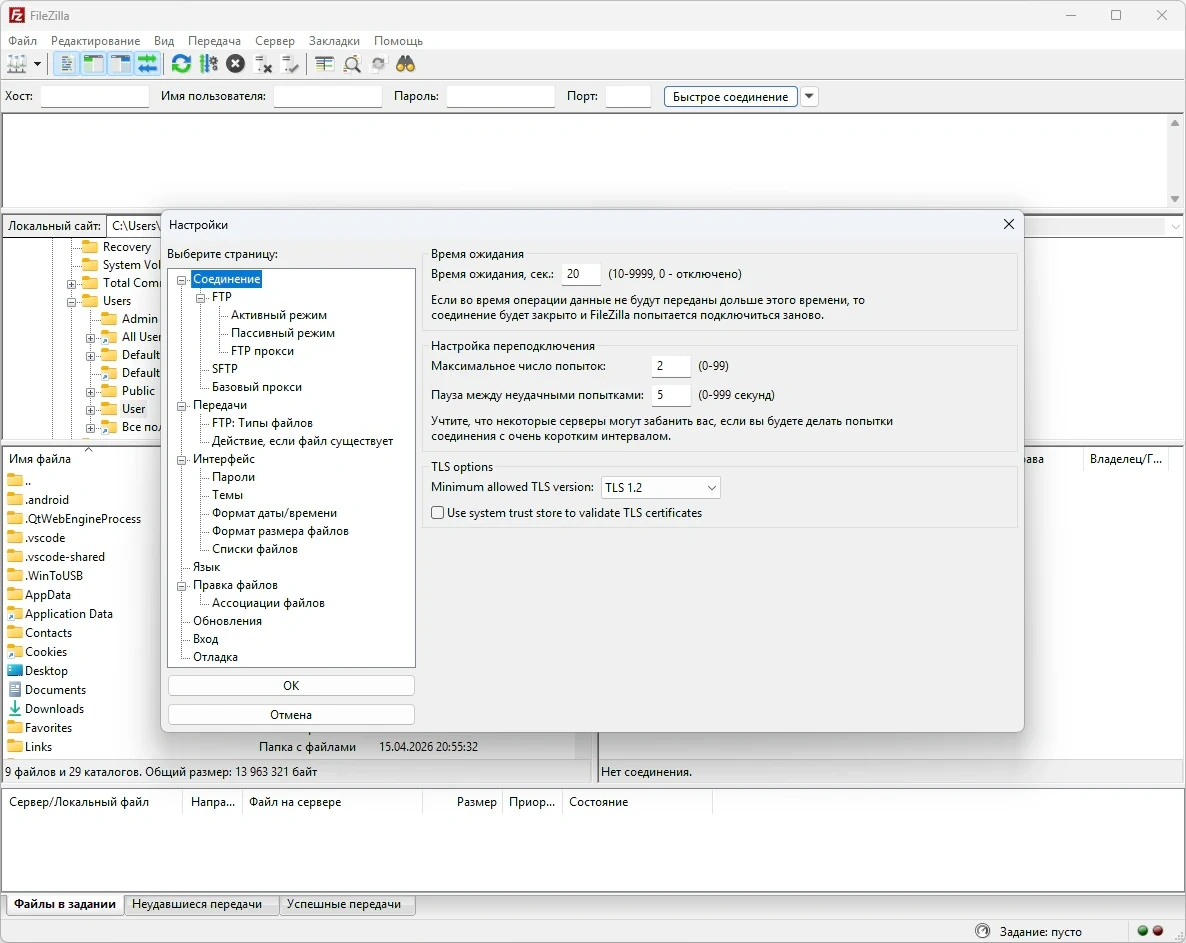Open the Сервер menu
This screenshot has width=1186, height=943.
click(275, 41)
